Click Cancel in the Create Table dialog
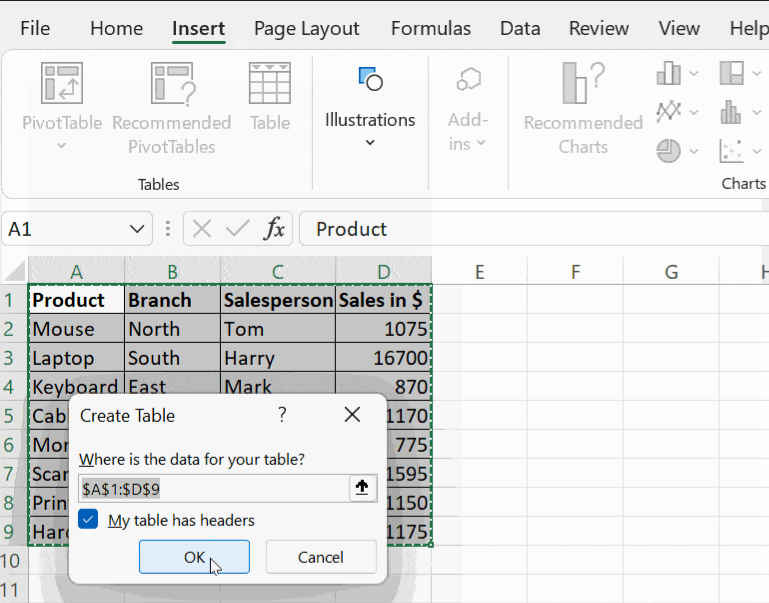This screenshot has height=603, width=769. [321, 557]
